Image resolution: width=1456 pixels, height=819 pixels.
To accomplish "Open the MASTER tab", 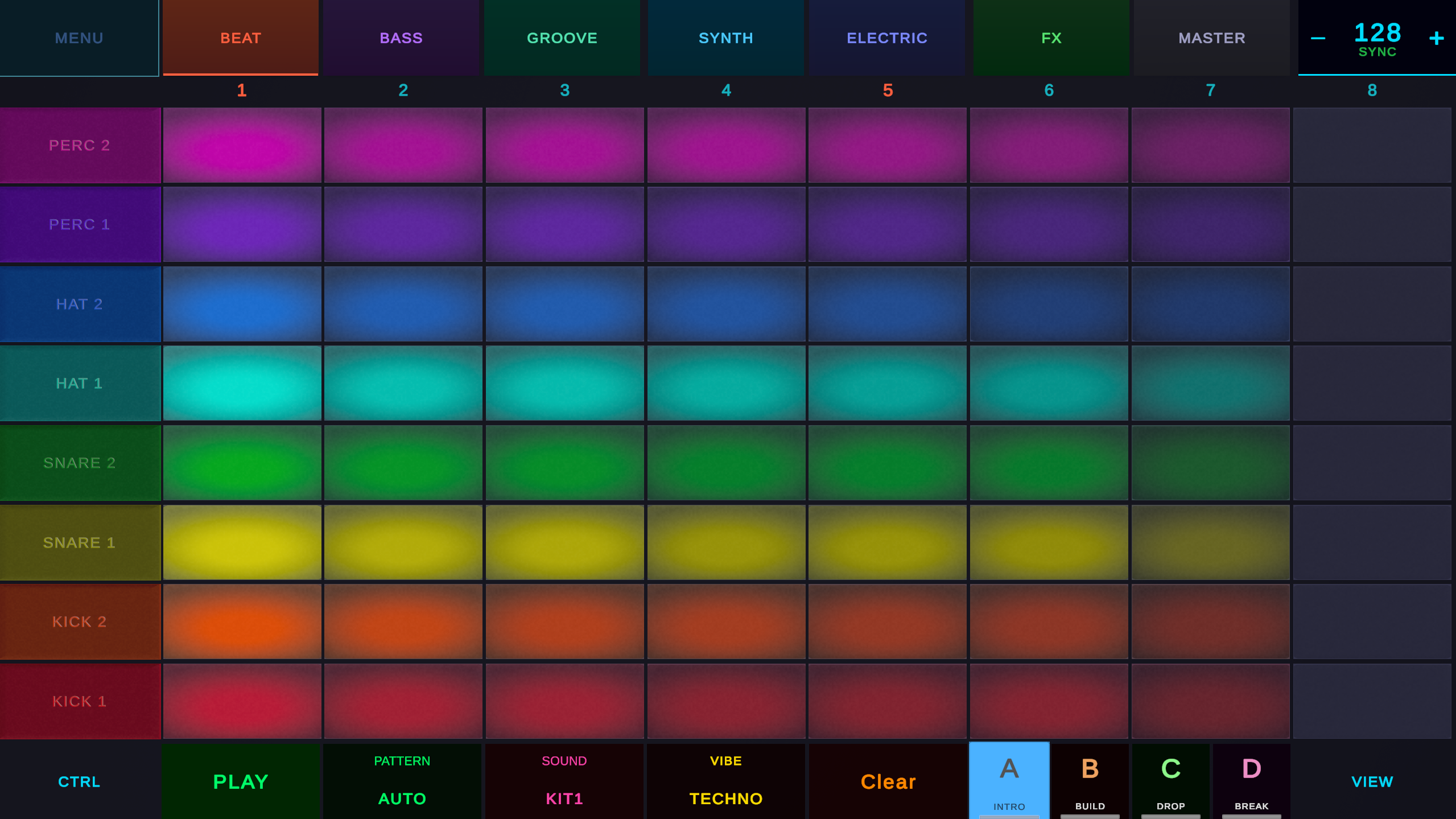I will point(1212,38).
